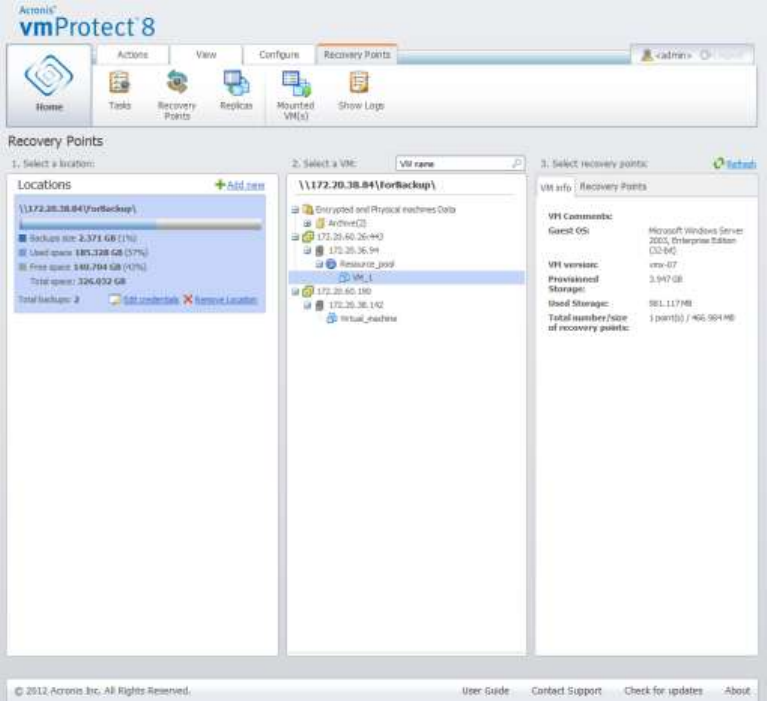Click Check for updates link

point(663,691)
